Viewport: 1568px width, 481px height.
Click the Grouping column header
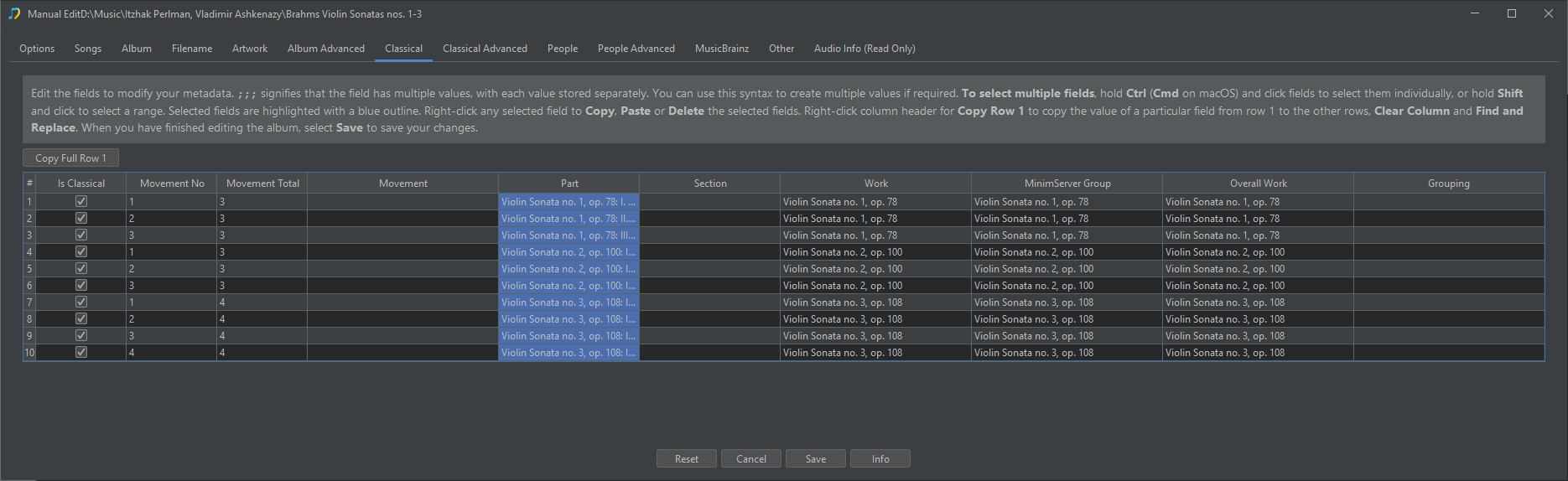pyautogui.click(x=1449, y=183)
